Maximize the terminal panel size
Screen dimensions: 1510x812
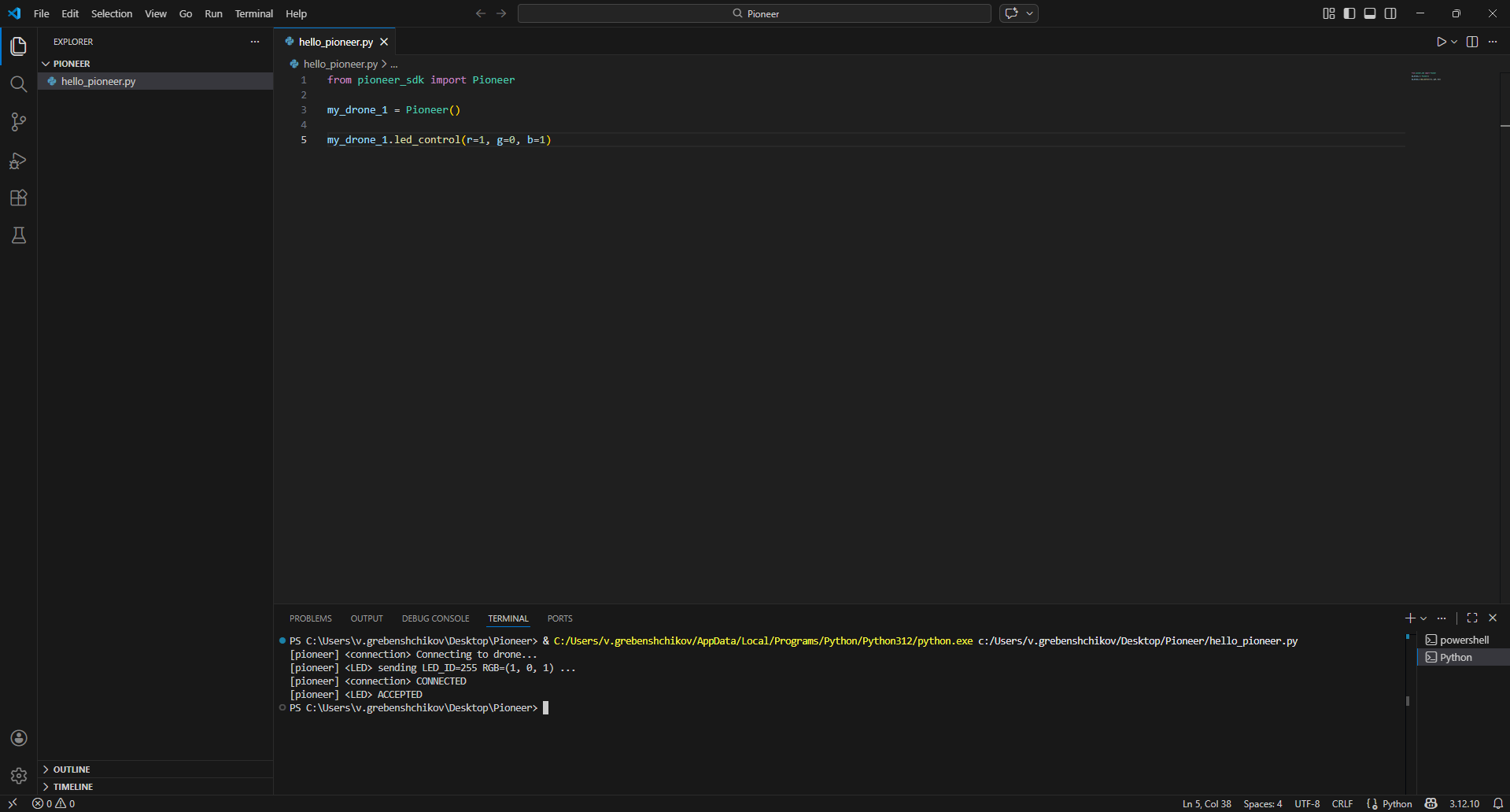click(1472, 618)
